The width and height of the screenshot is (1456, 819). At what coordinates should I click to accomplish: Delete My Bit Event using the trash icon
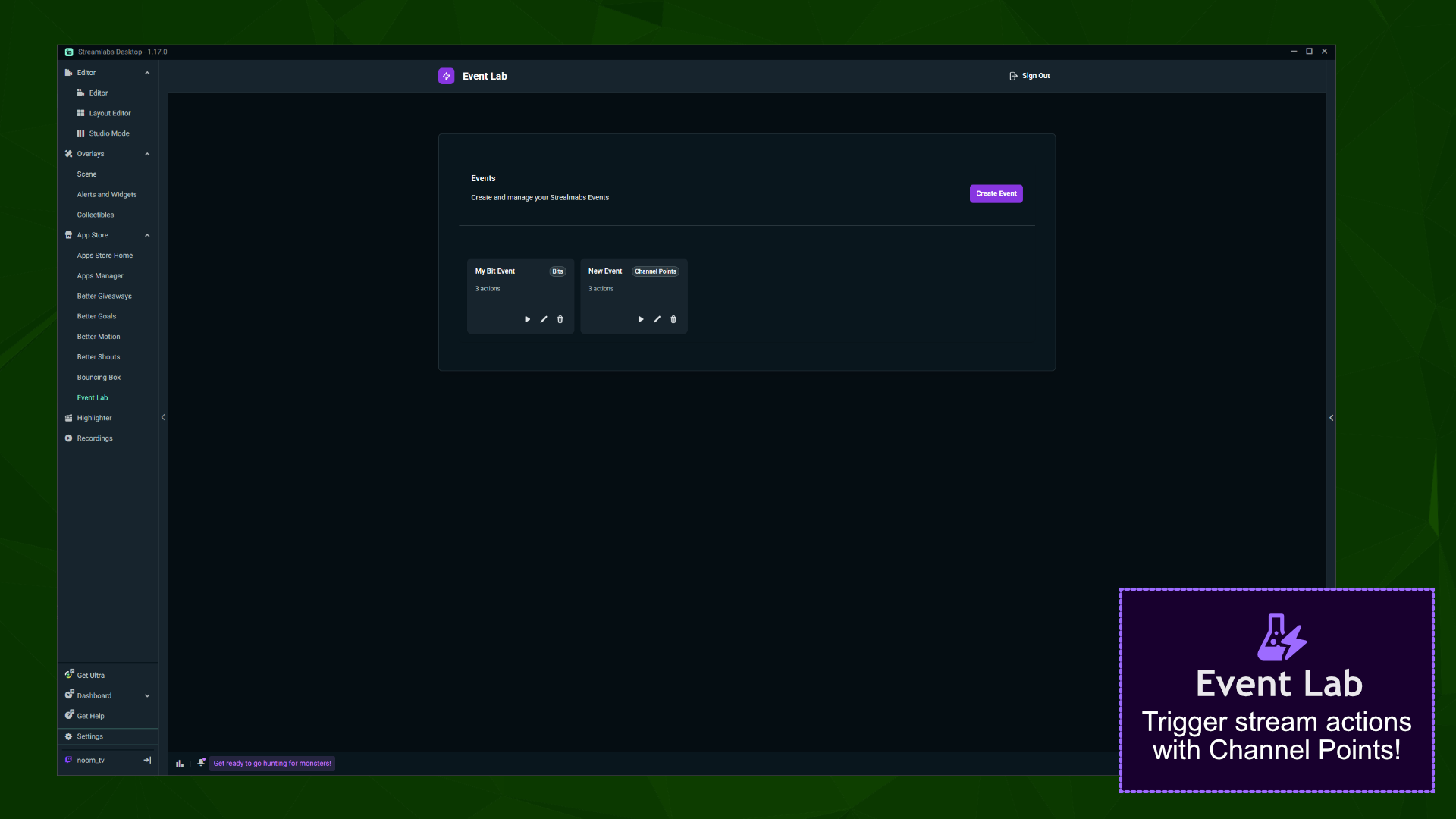(x=560, y=319)
